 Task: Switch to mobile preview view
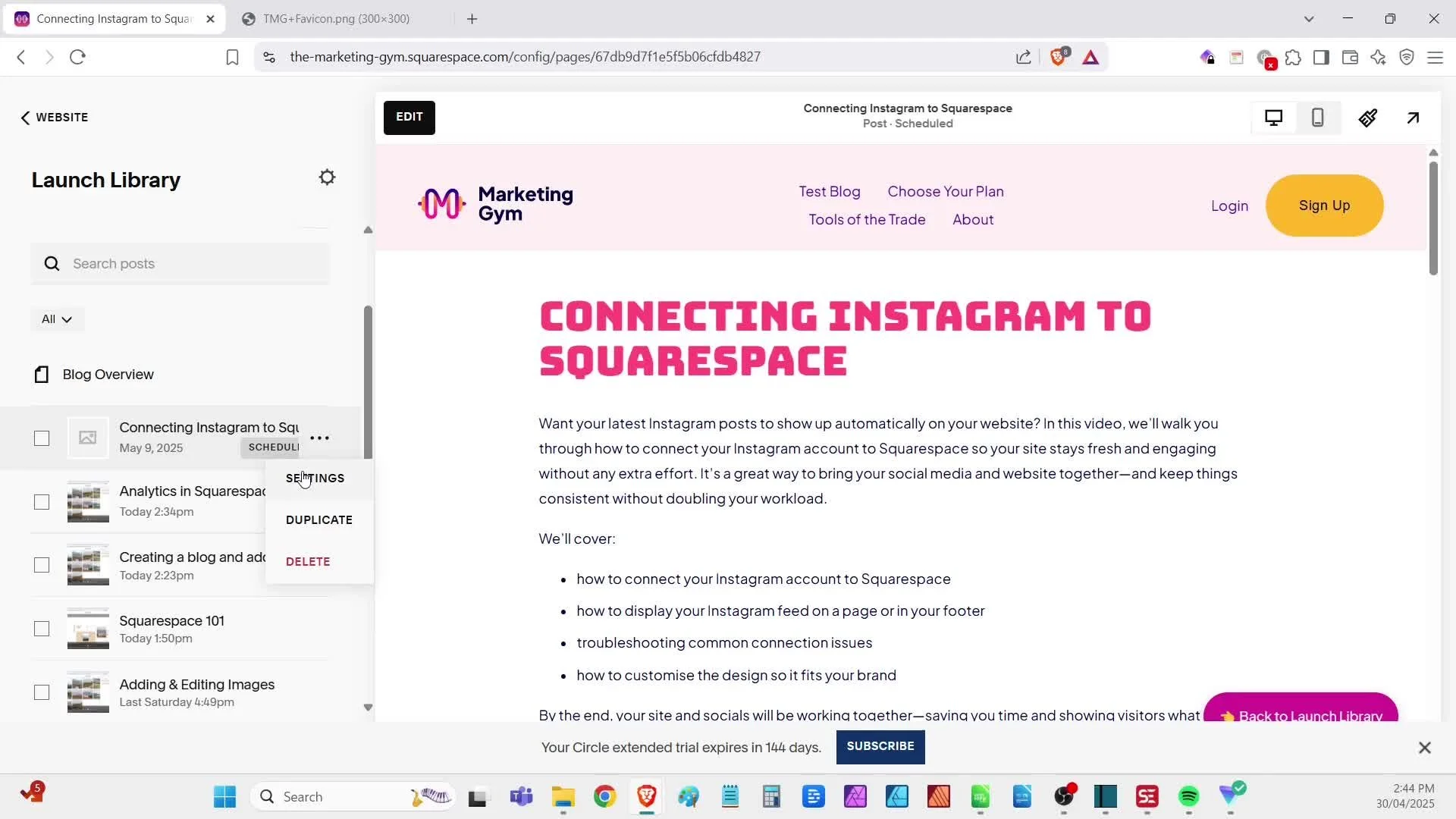[x=1317, y=118]
